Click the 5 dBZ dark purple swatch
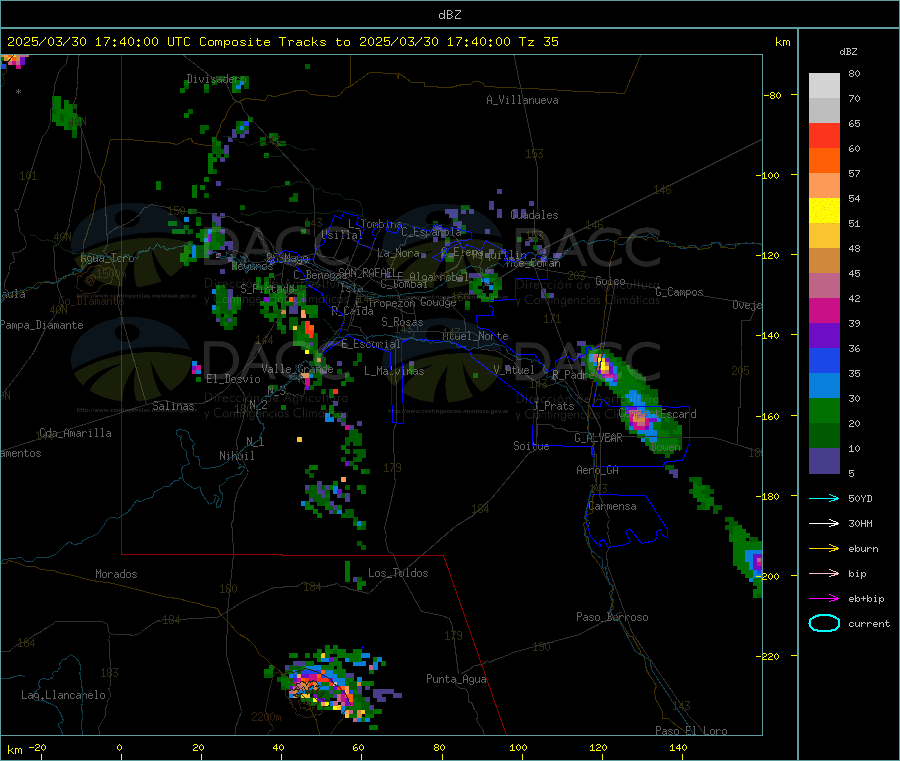Screen dimensions: 900x761 [824, 461]
